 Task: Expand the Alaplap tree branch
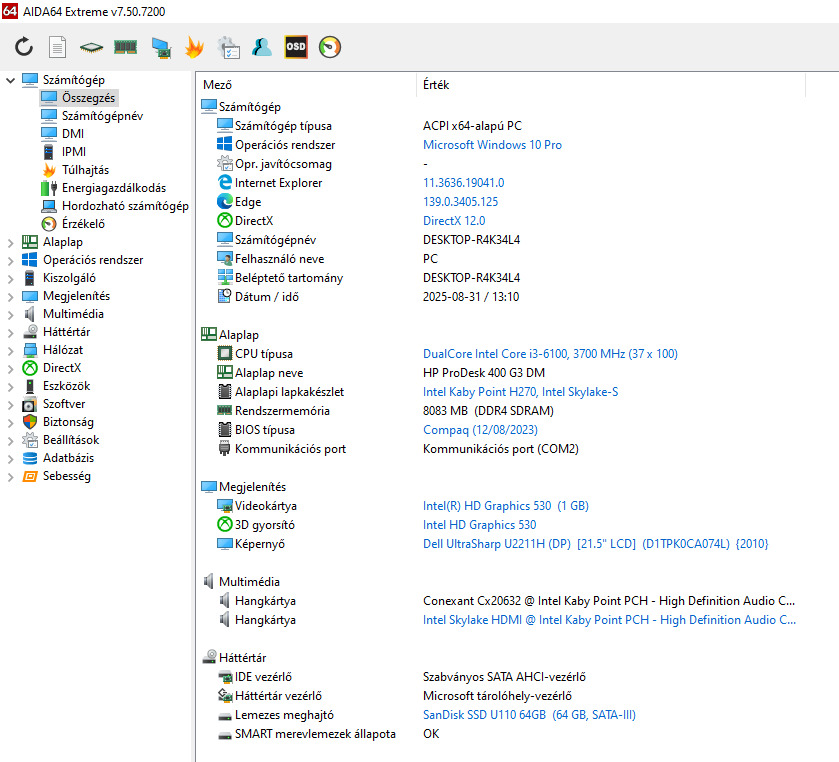tap(10, 242)
